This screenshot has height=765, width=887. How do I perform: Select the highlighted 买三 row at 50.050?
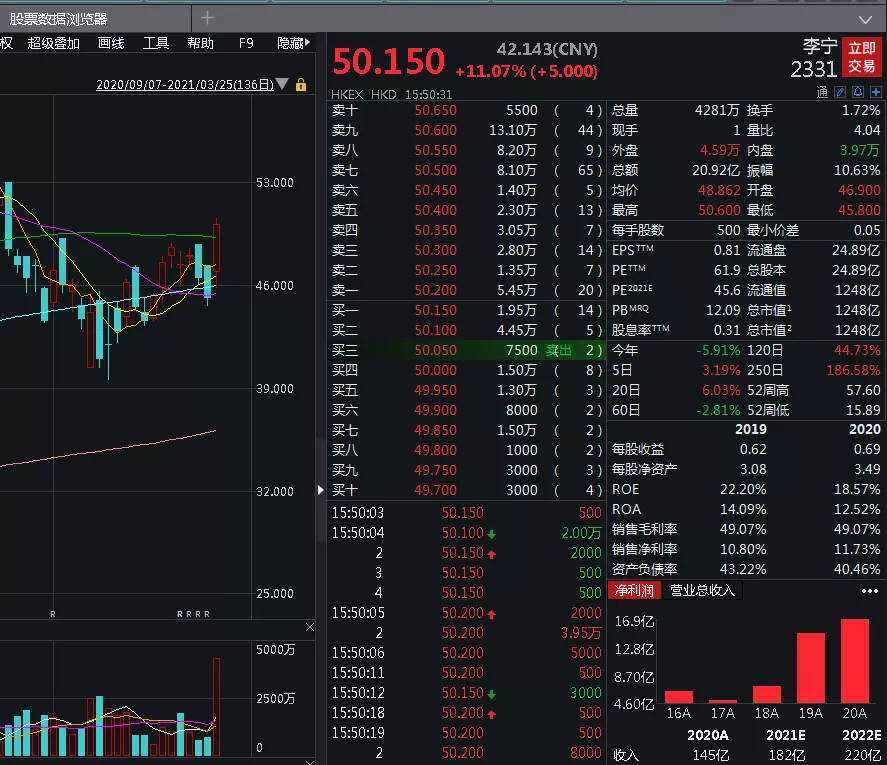click(466, 350)
